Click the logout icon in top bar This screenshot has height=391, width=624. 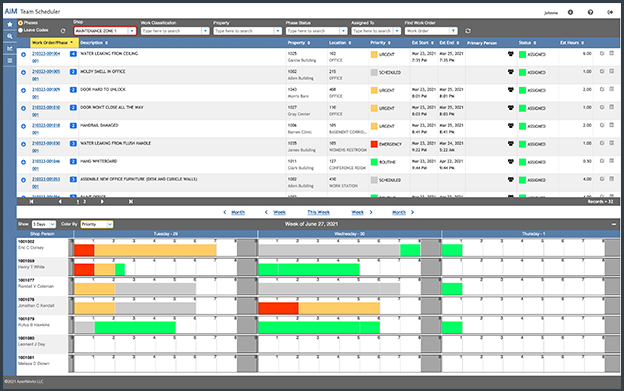click(x=610, y=12)
